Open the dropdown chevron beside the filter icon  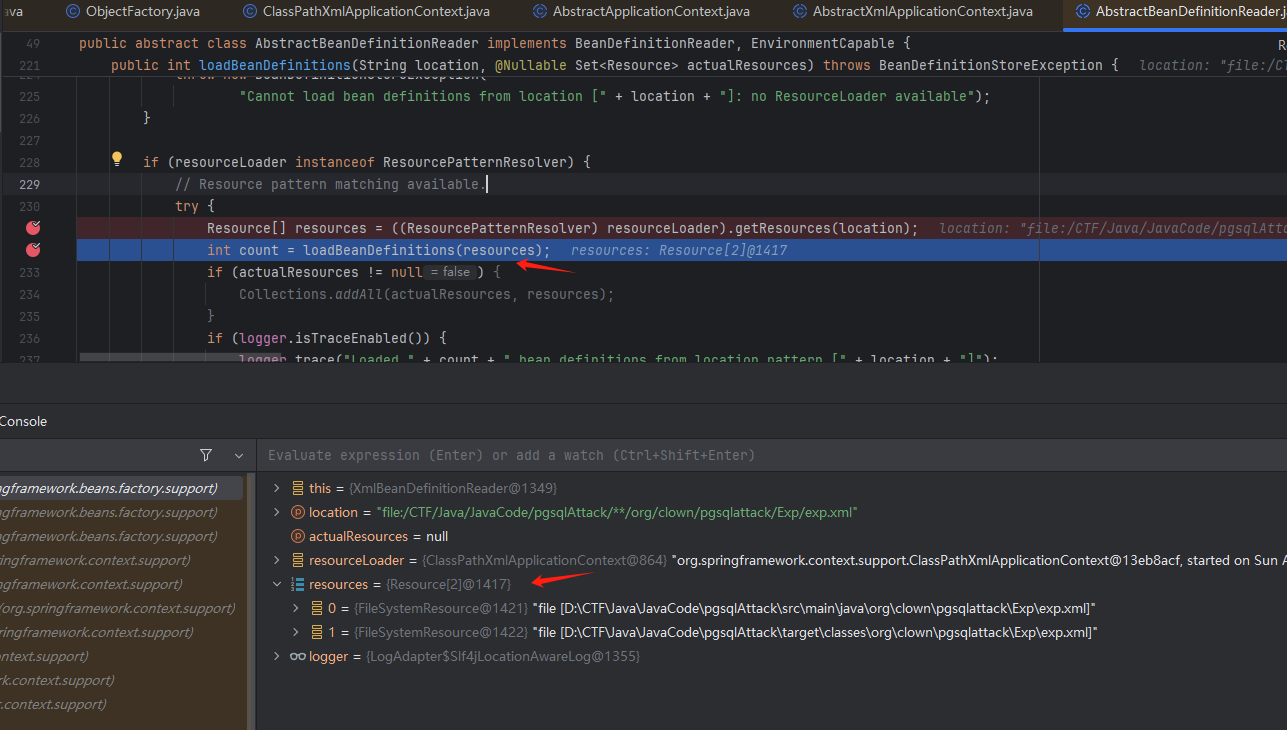click(x=239, y=455)
